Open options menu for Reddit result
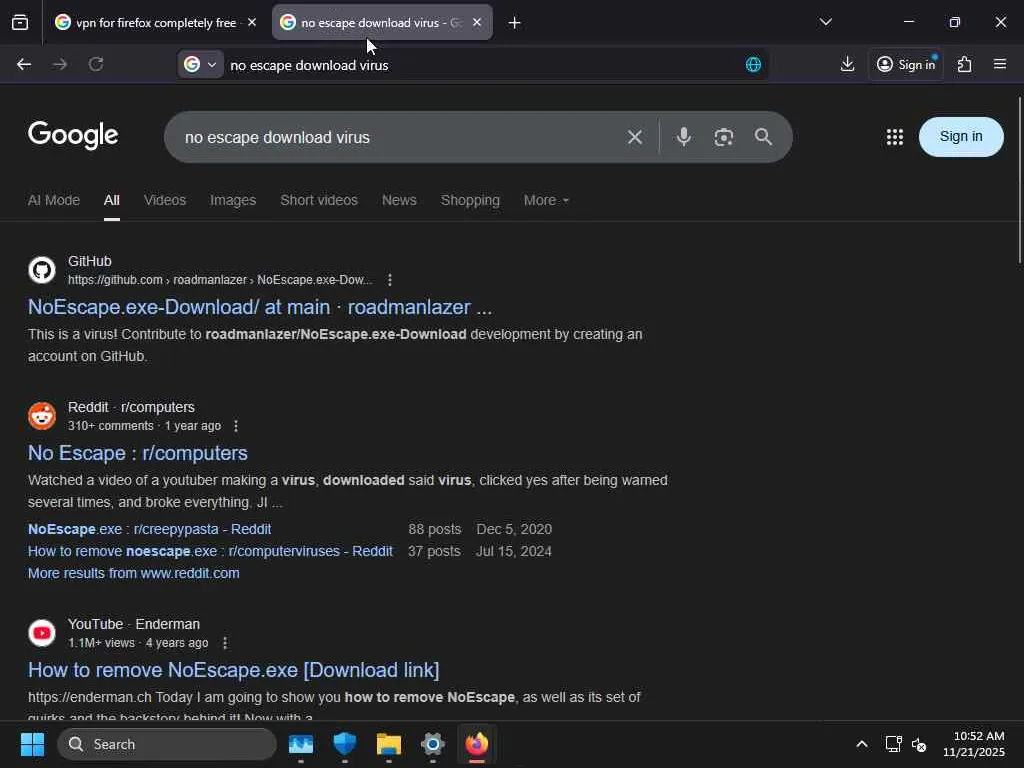The height and width of the screenshot is (768, 1024). click(x=236, y=426)
